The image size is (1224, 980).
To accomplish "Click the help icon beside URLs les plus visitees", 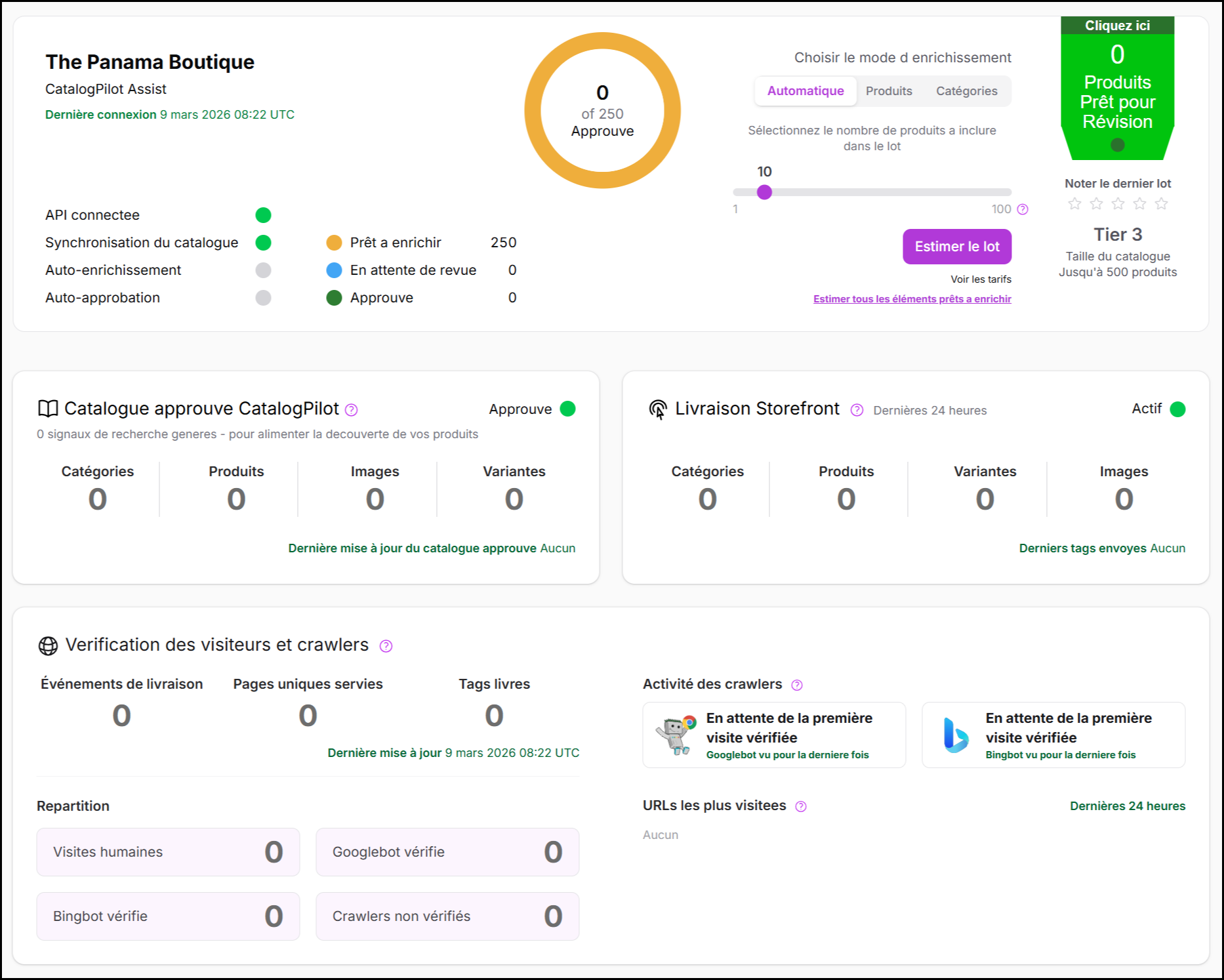I will [x=801, y=806].
